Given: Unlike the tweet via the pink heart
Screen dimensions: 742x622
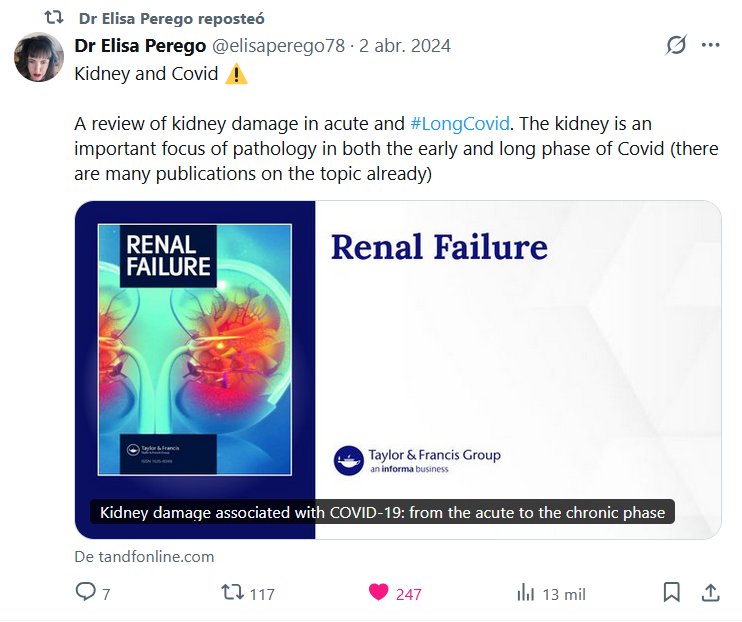Looking at the screenshot, I should (x=378, y=592).
